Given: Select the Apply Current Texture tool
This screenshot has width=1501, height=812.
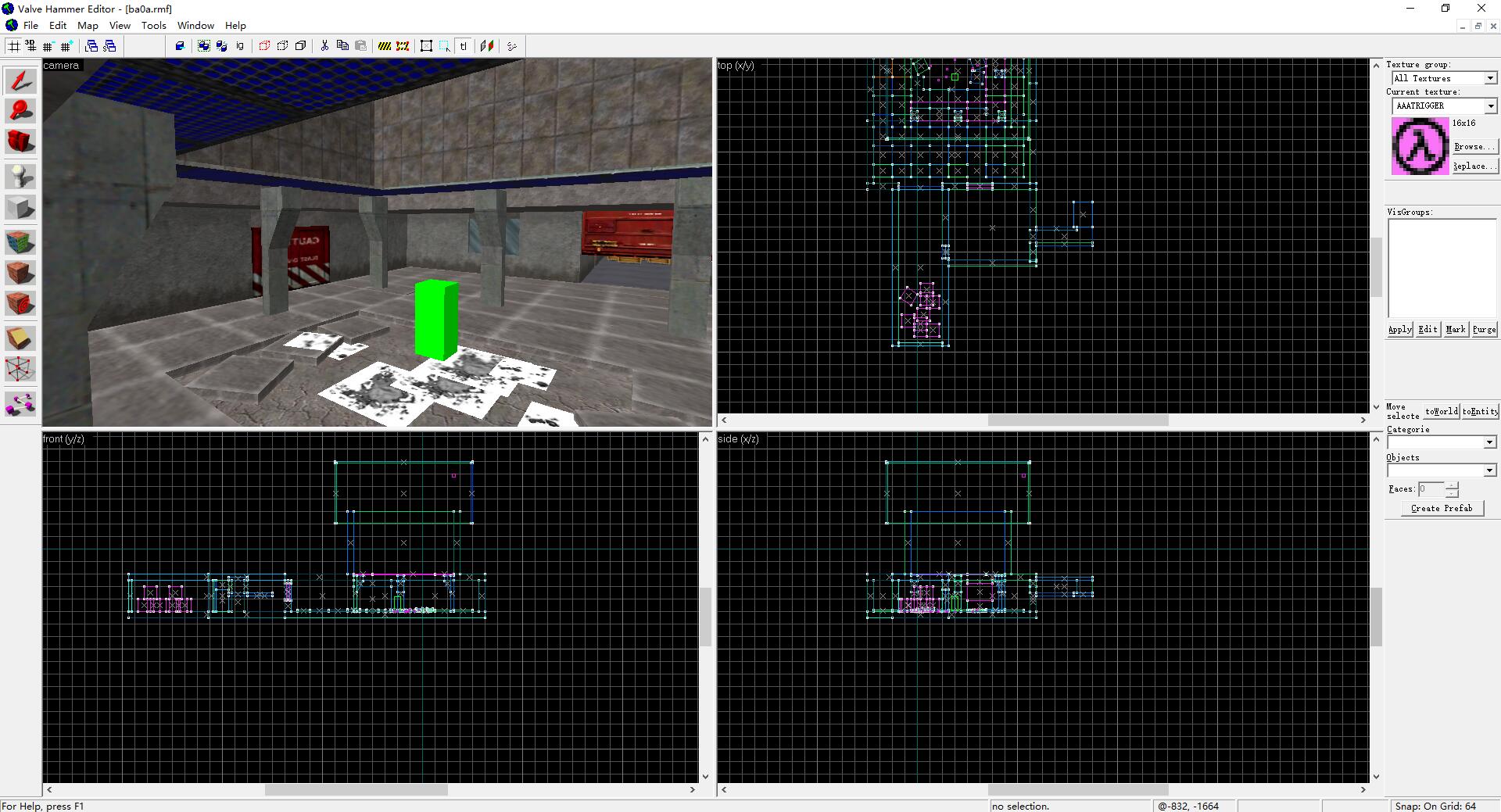Looking at the screenshot, I should 20,273.
